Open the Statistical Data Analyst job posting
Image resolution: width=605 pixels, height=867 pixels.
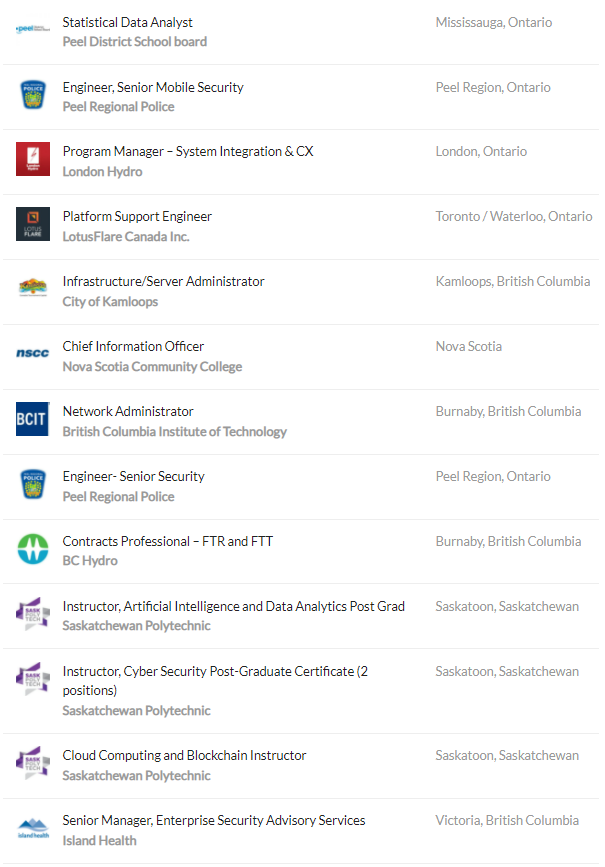click(128, 22)
